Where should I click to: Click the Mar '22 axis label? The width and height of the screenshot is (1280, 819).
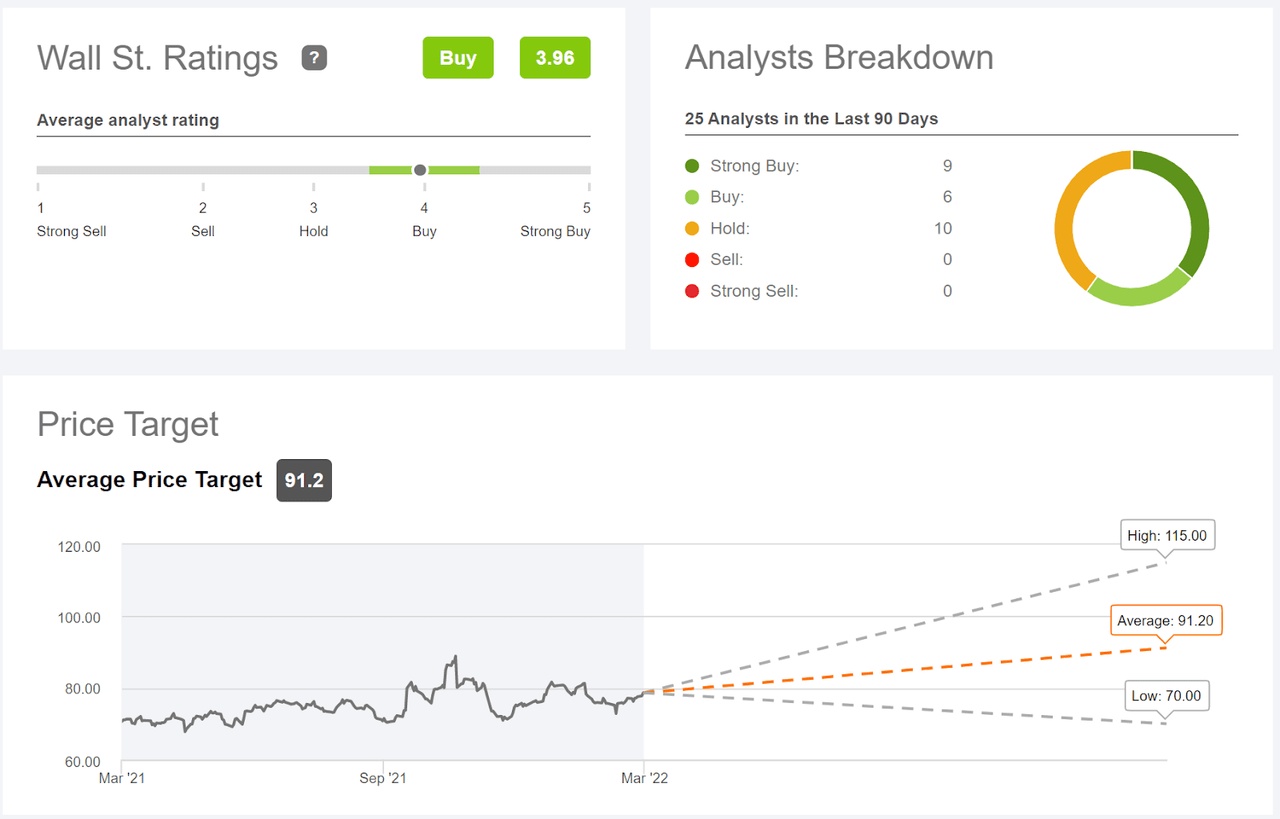pos(645,778)
